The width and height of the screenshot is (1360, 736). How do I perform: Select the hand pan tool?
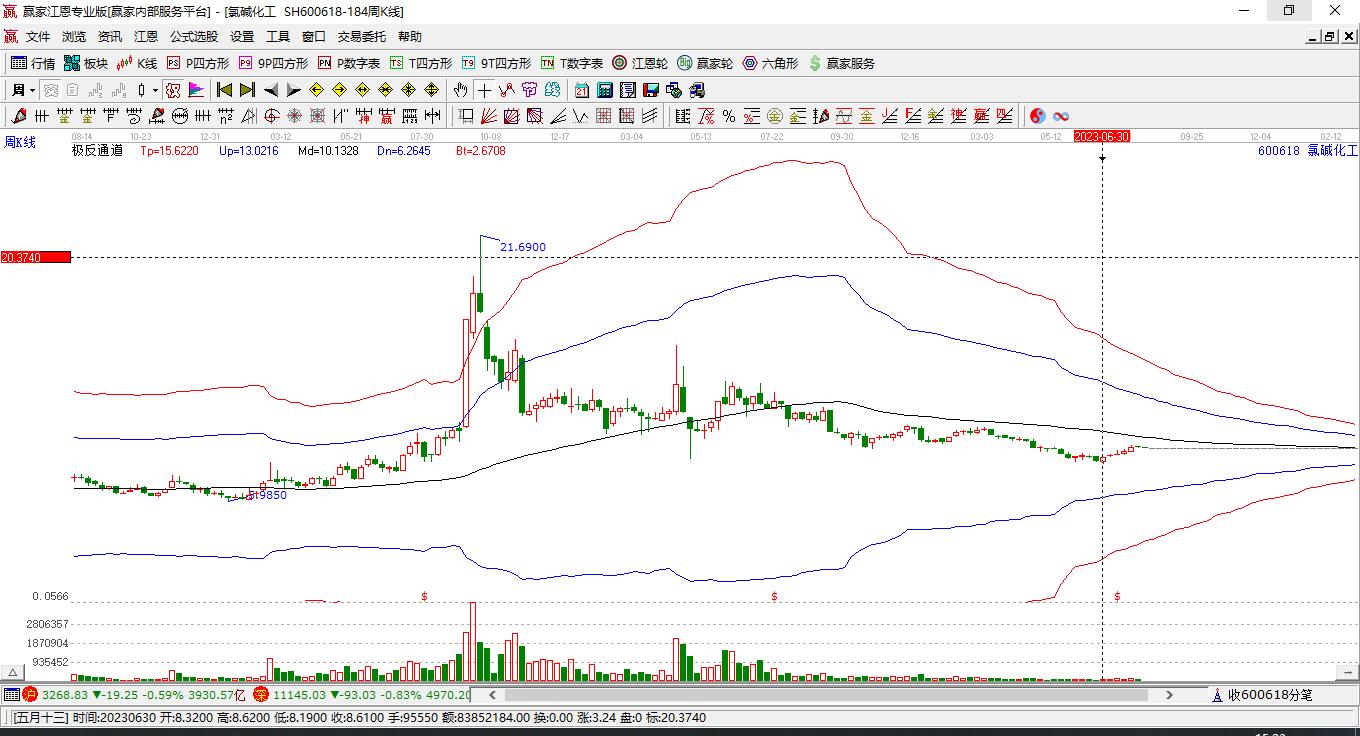point(461,90)
